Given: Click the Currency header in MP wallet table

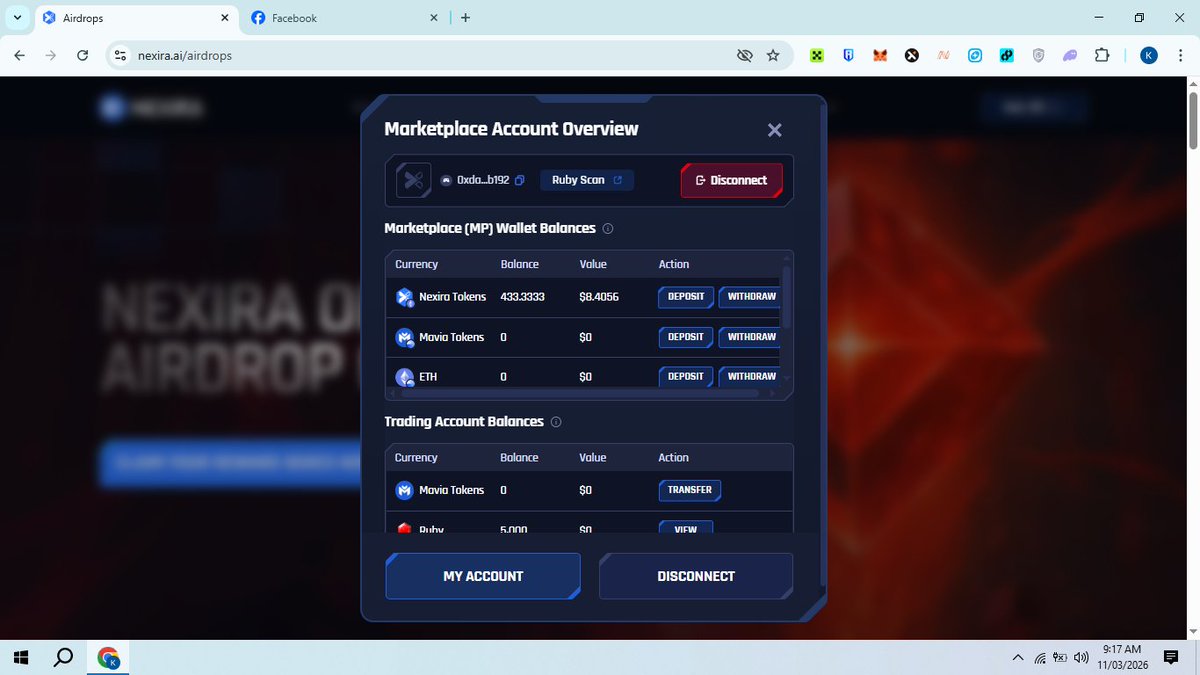Looking at the screenshot, I should (x=416, y=264).
